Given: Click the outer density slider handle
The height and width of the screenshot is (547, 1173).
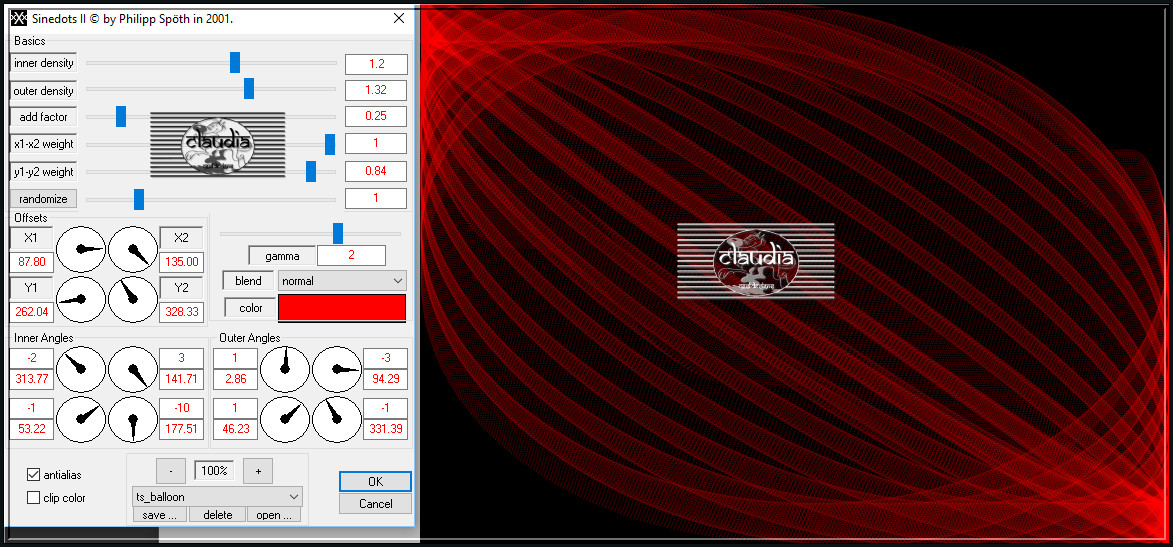Looking at the screenshot, I should click(x=249, y=88).
